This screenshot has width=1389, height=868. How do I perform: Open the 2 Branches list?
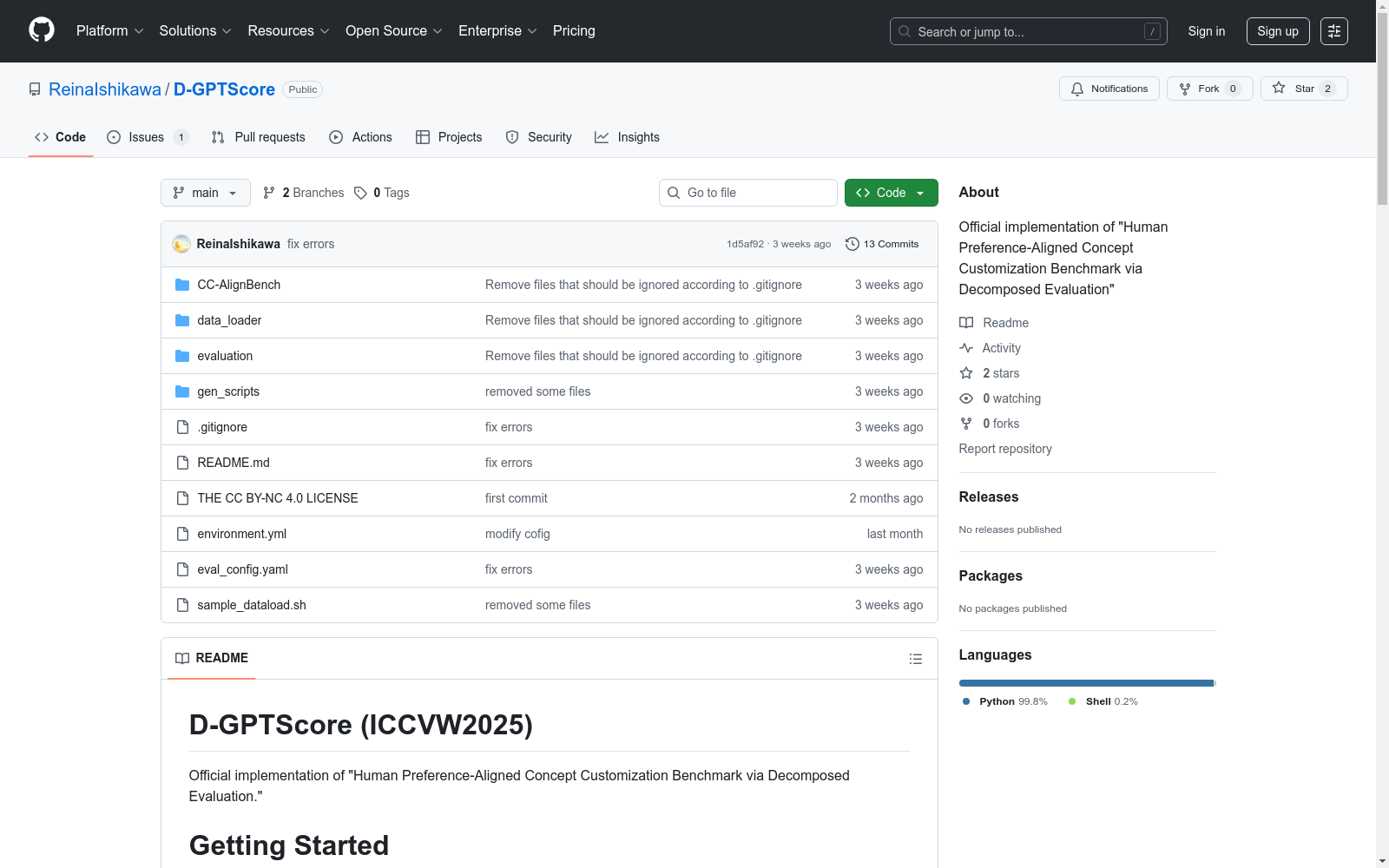(304, 193)
